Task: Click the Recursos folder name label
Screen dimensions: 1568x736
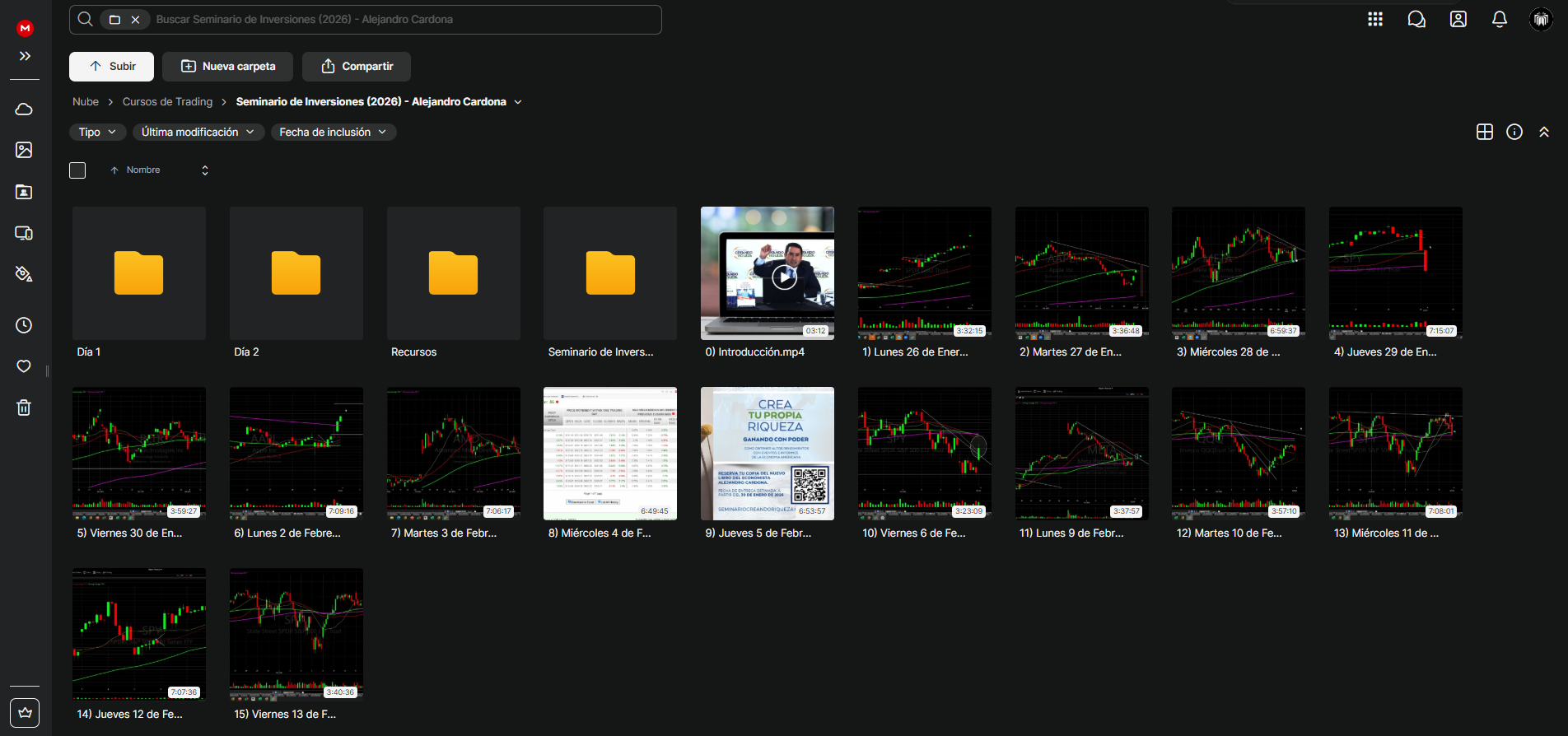Action: [x=413, y=352]
